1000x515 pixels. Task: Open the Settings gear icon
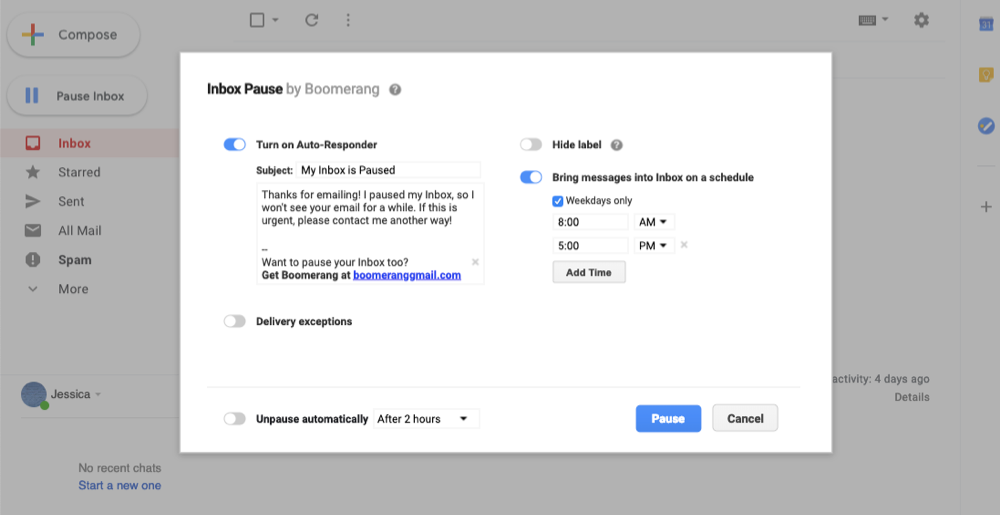click(x=921, y=20)
